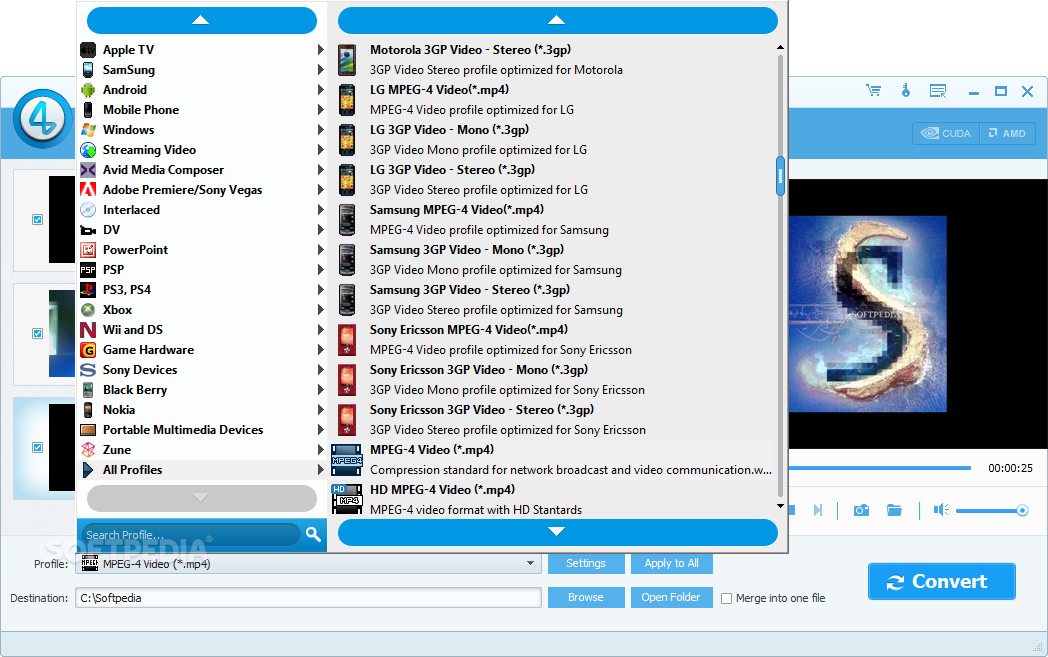Click the search magnifier in profile search
1048x657 pixels.
[313, 534]
